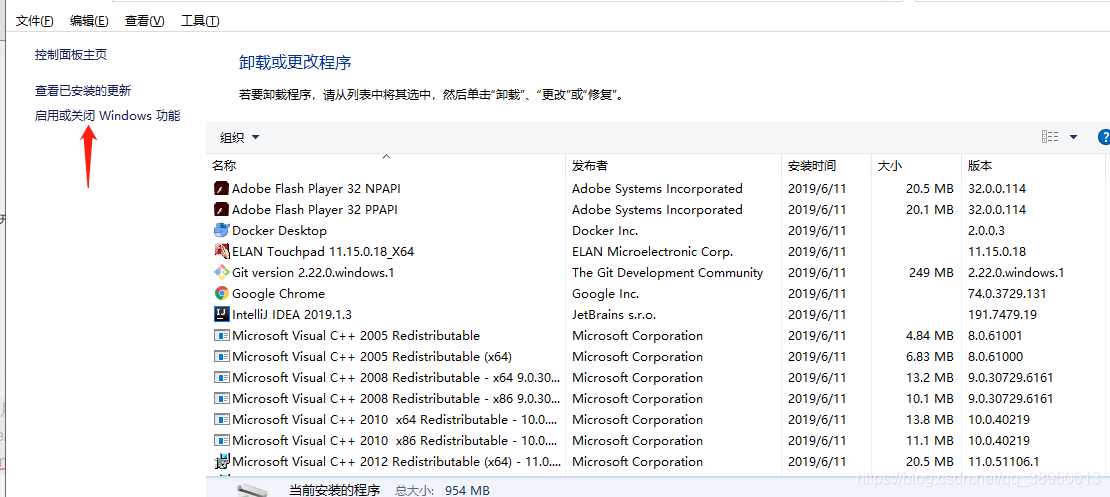This screenshot has height=497, width=1110.
Task: Click the Adobe Flash Player 32 NPAPI icon
Action: pyautogui.click(x=222, y=188)
